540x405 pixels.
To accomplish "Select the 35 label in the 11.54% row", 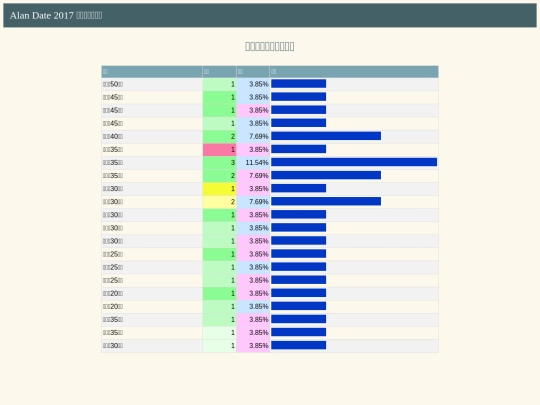I will point(113,163).
